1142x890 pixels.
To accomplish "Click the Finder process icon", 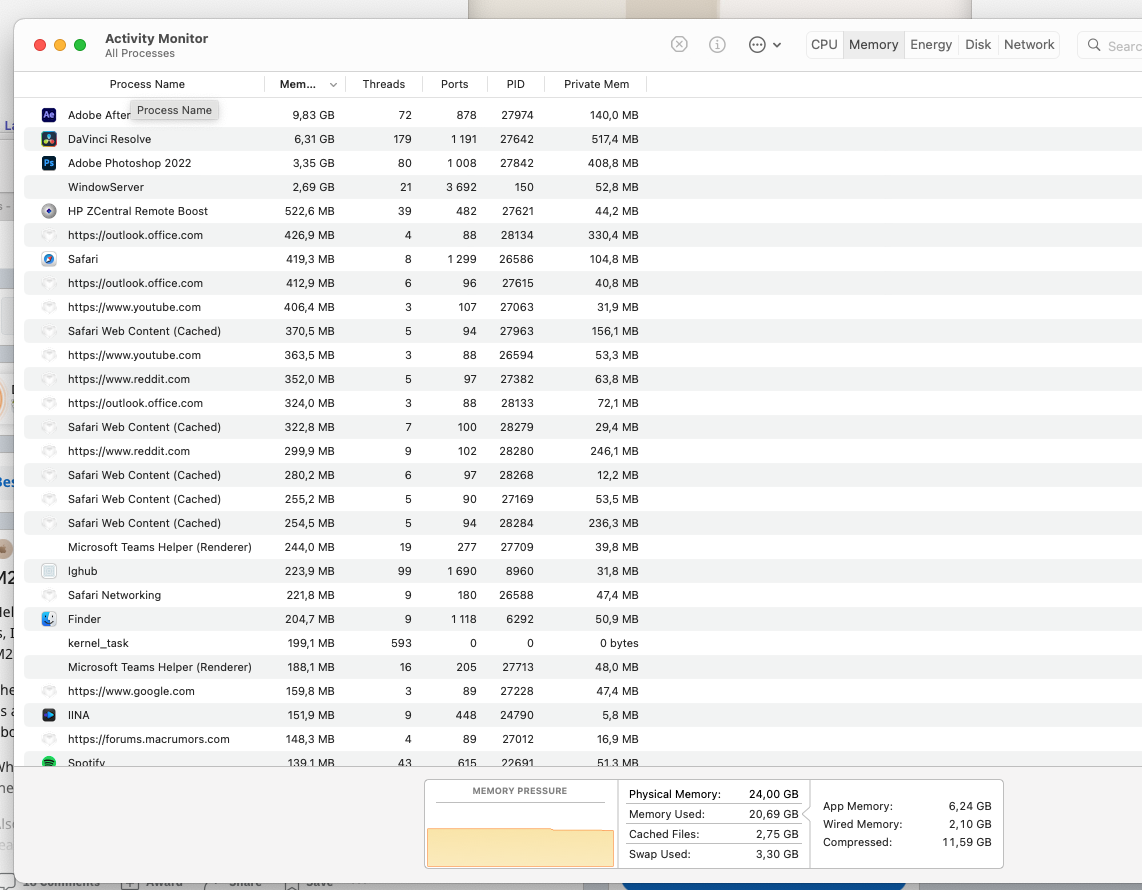I will tap(49, 619).
